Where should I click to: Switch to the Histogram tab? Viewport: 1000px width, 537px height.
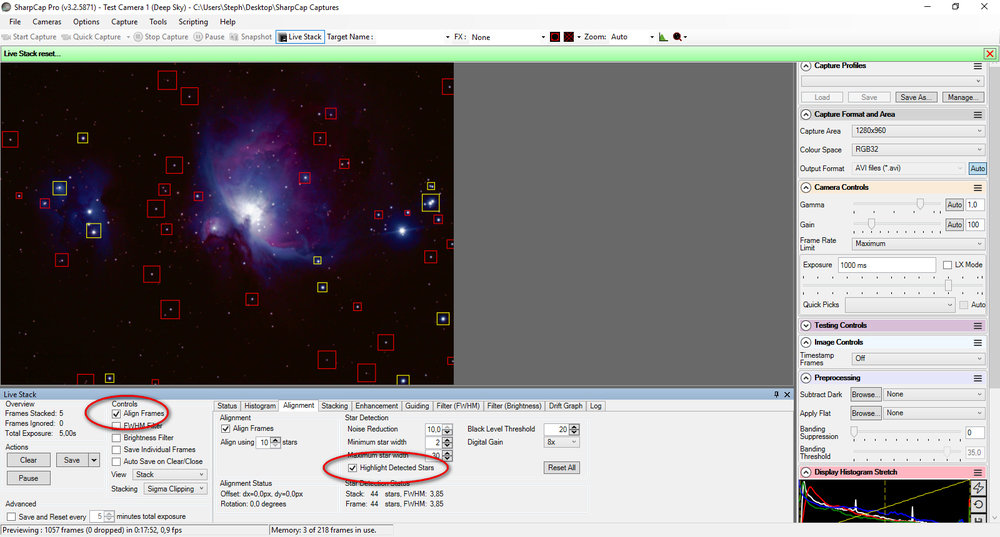click(260, 406)
